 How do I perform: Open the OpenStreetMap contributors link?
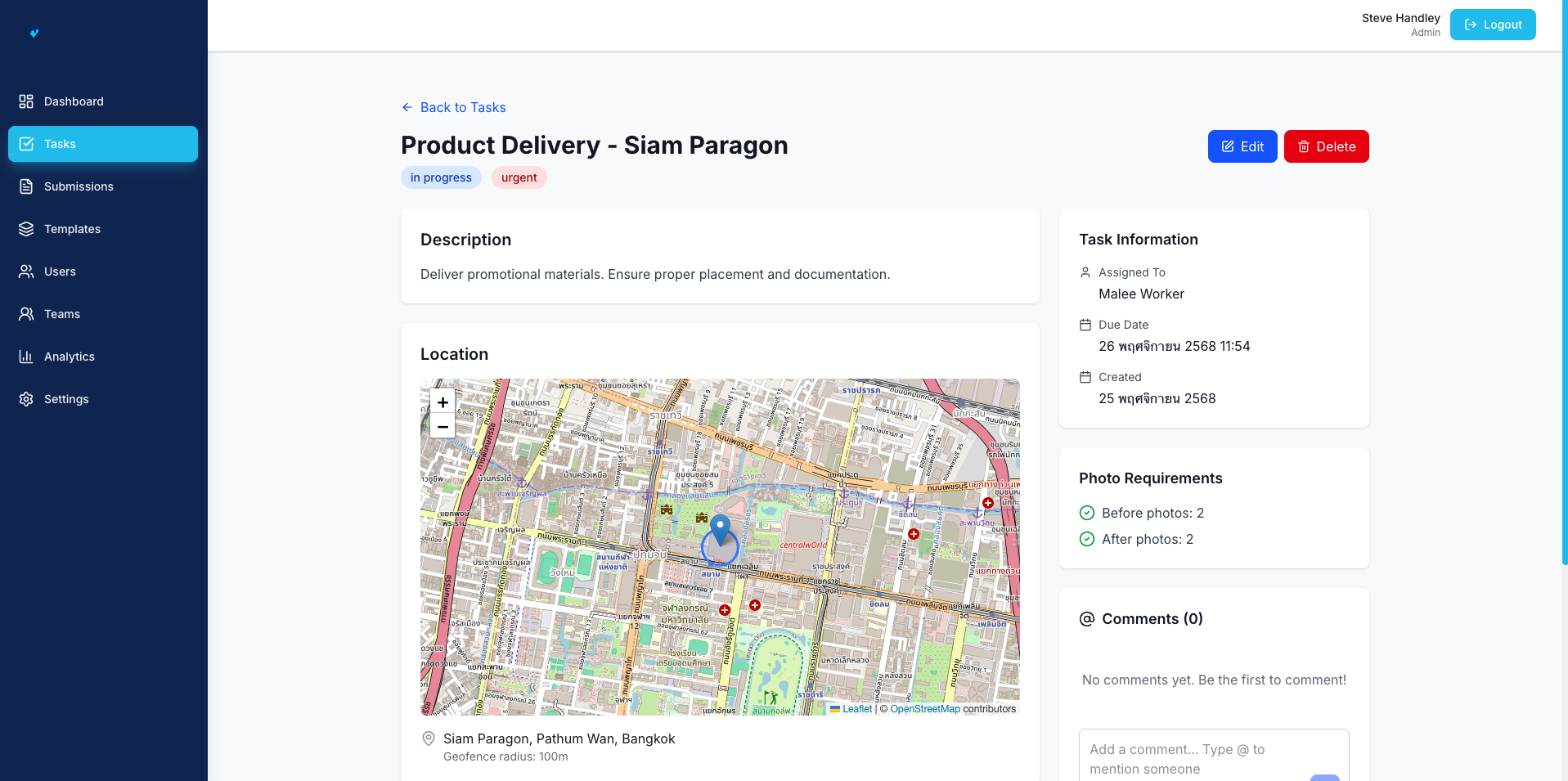point(925,709)
